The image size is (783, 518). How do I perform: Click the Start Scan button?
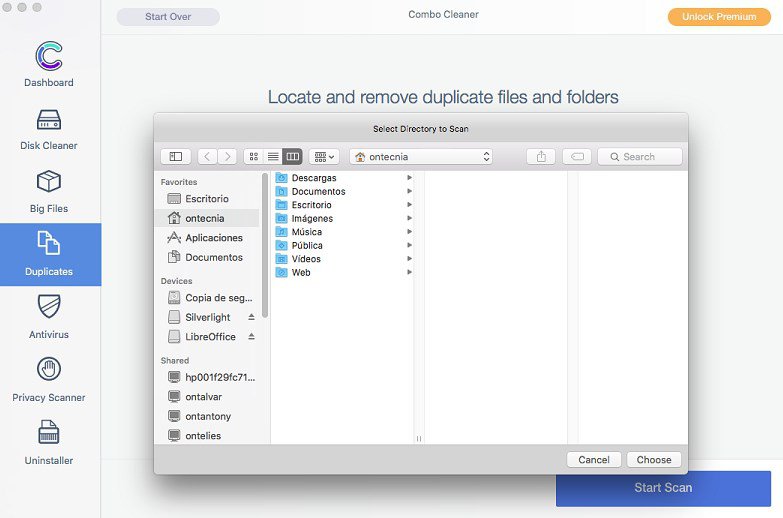663,488
